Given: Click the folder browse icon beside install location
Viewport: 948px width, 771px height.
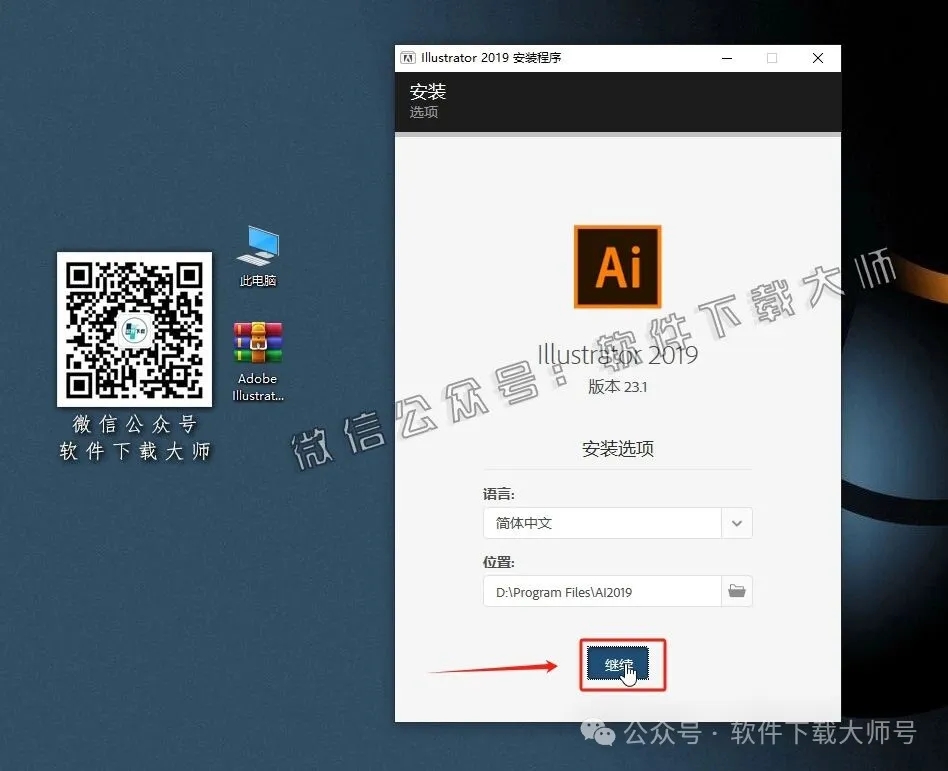Looking at the screenshot, I should [x=737, y=591].
